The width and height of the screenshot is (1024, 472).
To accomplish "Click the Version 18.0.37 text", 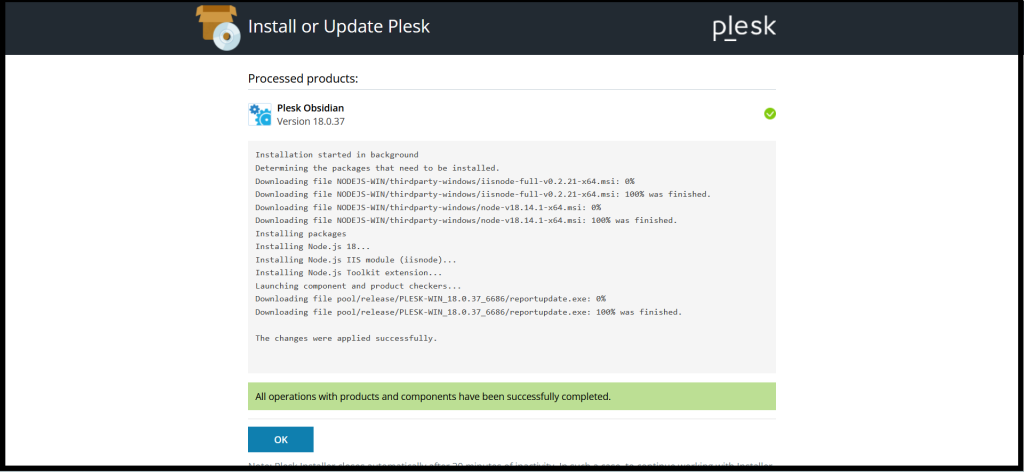I will click(x=310, y=121).
